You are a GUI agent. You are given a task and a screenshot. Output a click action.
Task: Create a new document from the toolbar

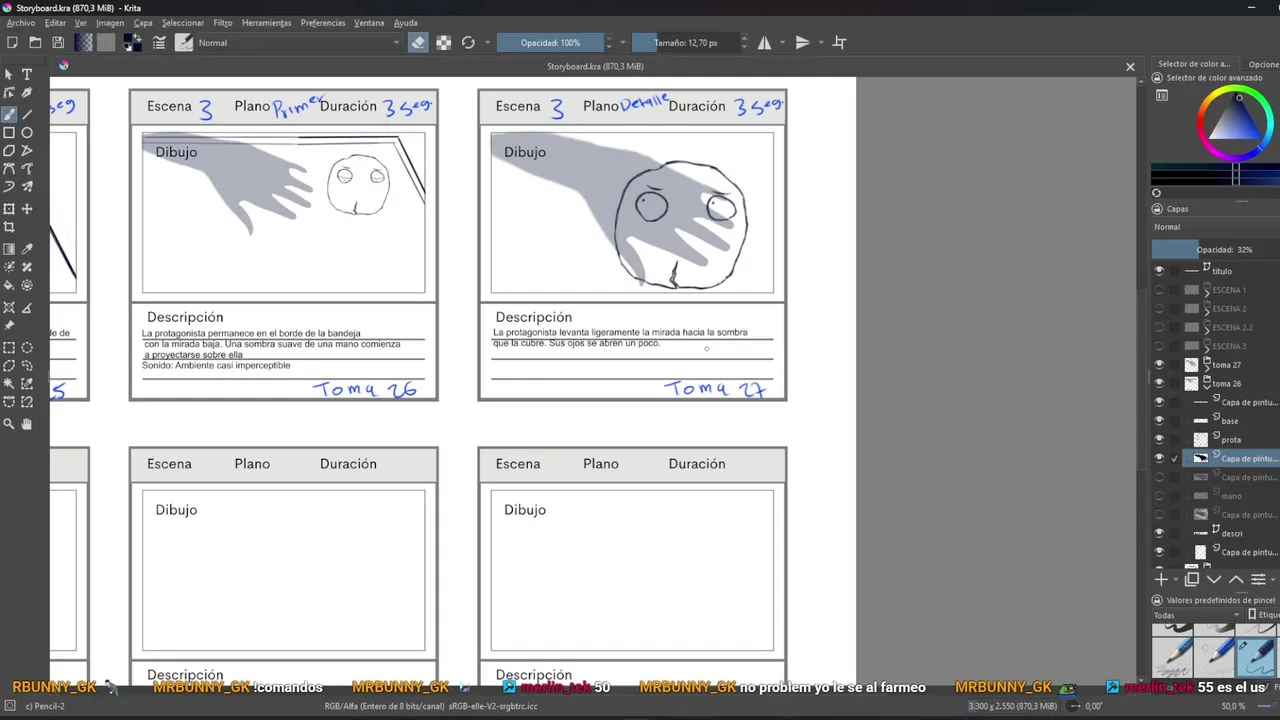pos(12,42)
